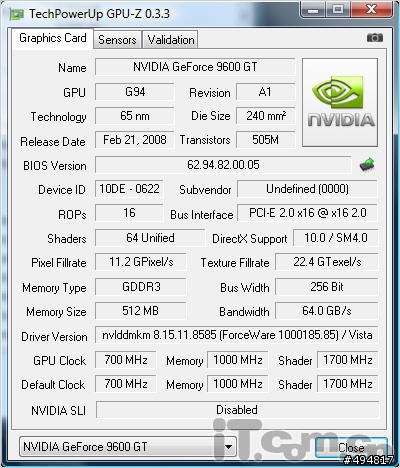Click the Revision field showing A1
The image size is (400, 468).
point(266,92)
